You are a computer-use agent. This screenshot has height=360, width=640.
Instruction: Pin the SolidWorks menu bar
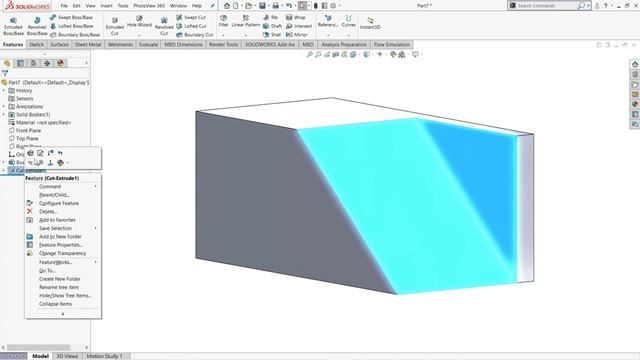[212, 6]
